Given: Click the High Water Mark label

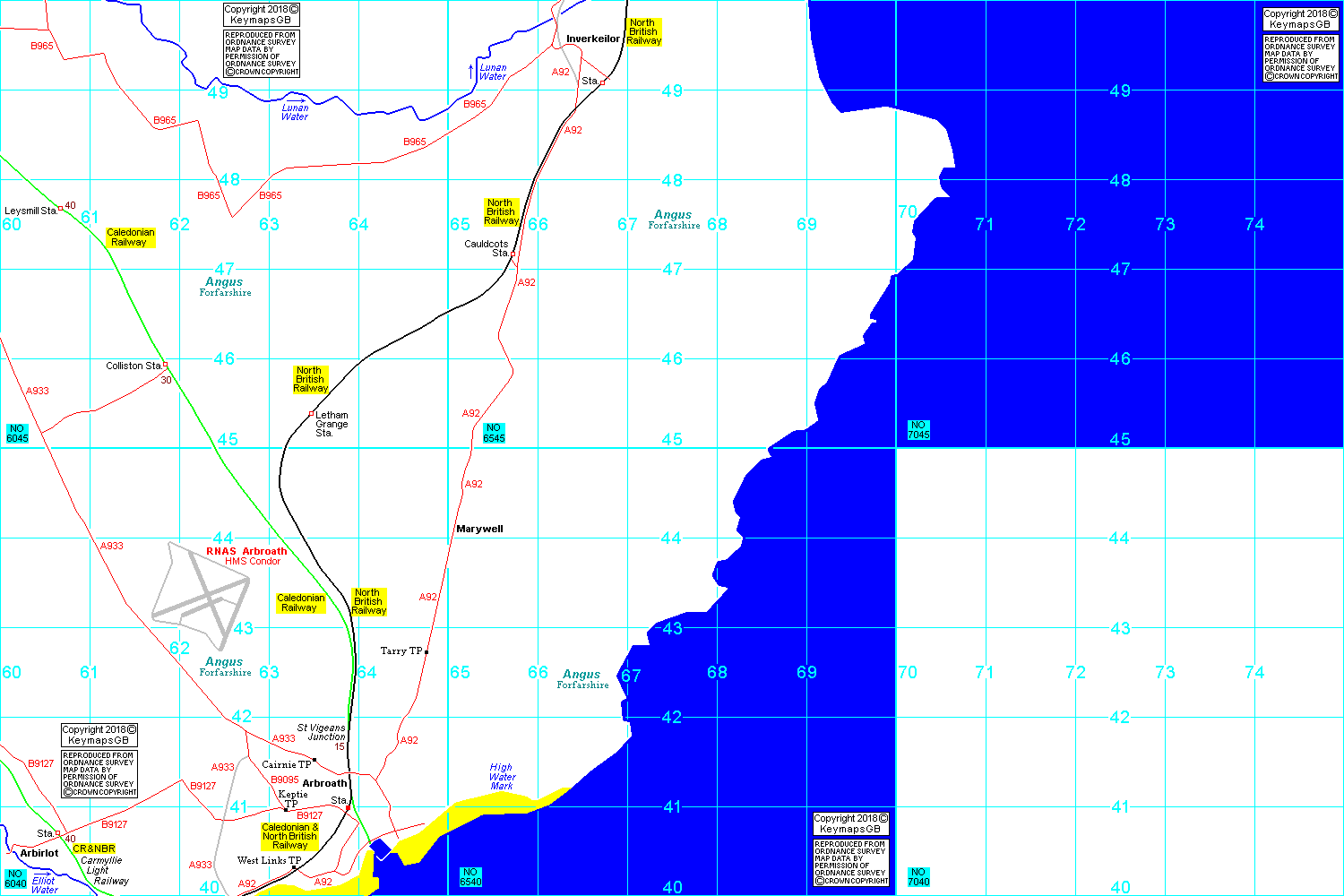Looking at the screenshot, I should [x=502, y=777].
